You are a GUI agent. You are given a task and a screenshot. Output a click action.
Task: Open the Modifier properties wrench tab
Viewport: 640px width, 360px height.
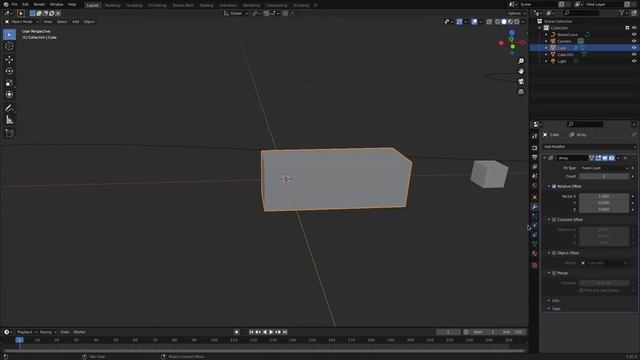[x=535, y=207]
